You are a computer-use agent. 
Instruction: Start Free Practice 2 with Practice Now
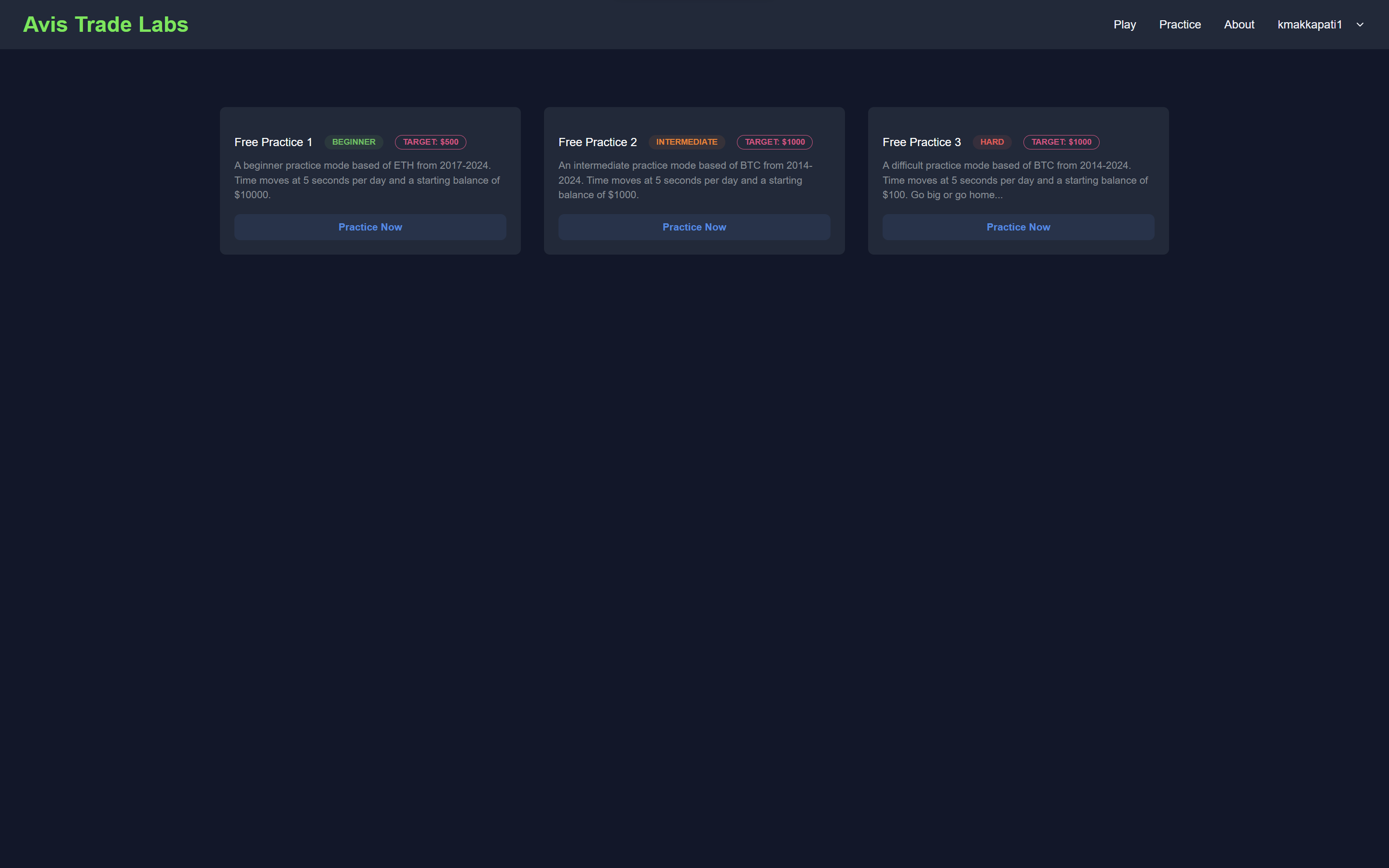click(x=694, y=227)
